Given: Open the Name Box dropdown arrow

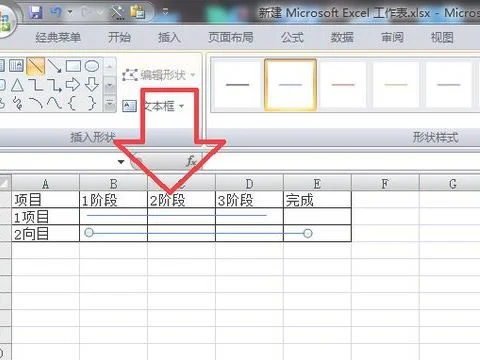Looking at the screenshot, I should tap(121, 162).
